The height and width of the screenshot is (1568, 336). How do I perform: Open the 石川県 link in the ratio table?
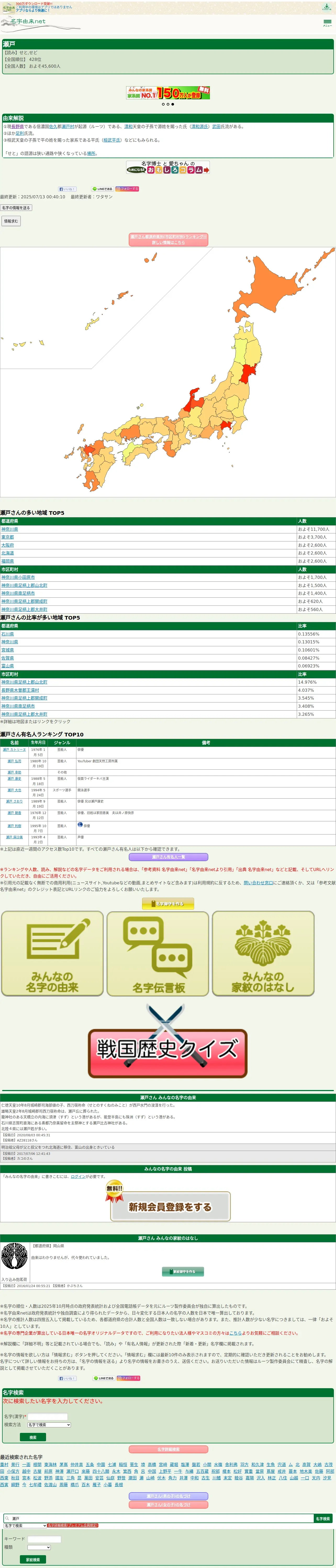(7, 634)
